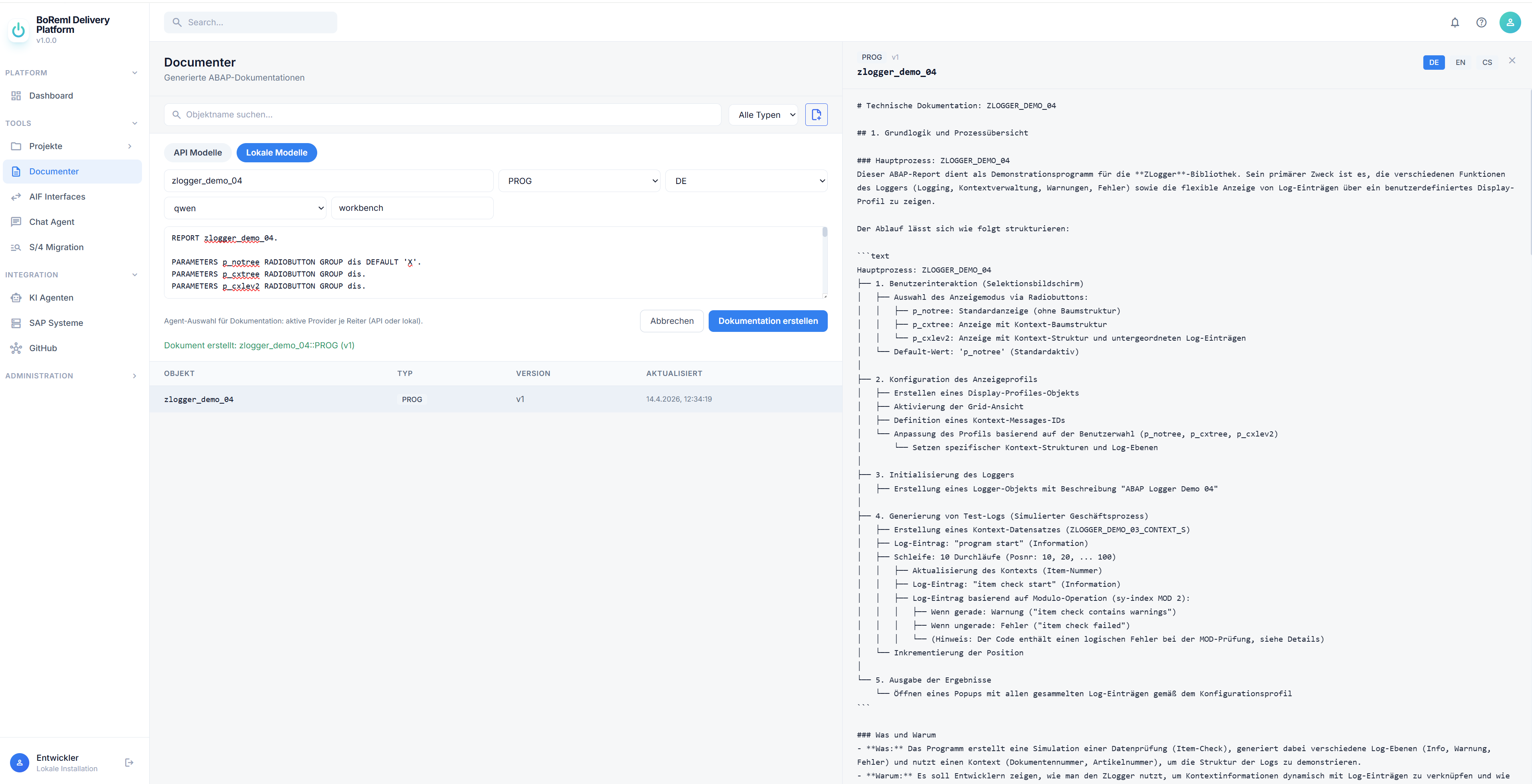This screenshot has height=784, width=1532.
Task: Click the AKTUALISIERT column header
Action: [674, 374]
